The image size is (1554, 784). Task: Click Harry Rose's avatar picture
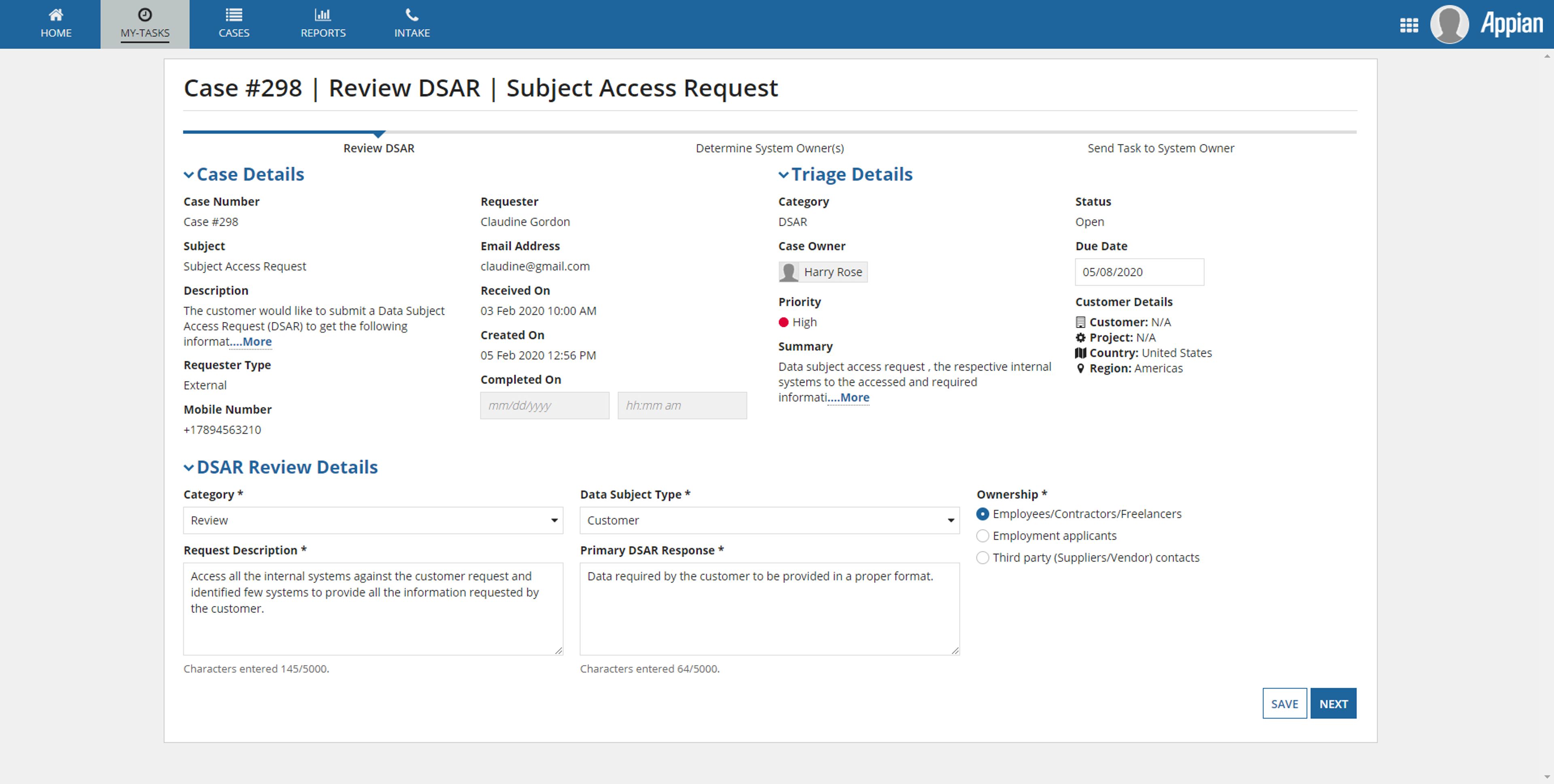click(788, 272)
